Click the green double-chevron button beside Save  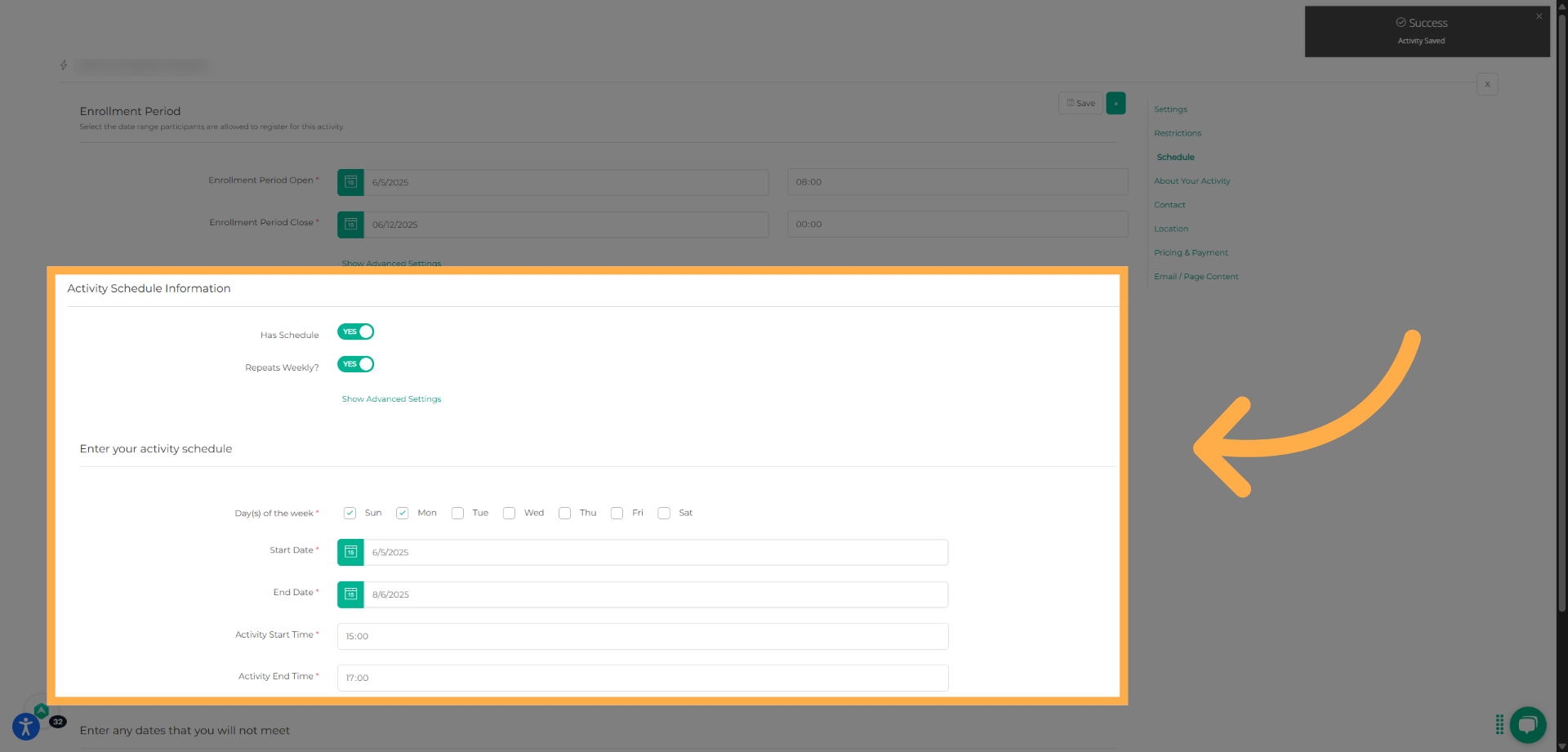(x=1116, y=103)
